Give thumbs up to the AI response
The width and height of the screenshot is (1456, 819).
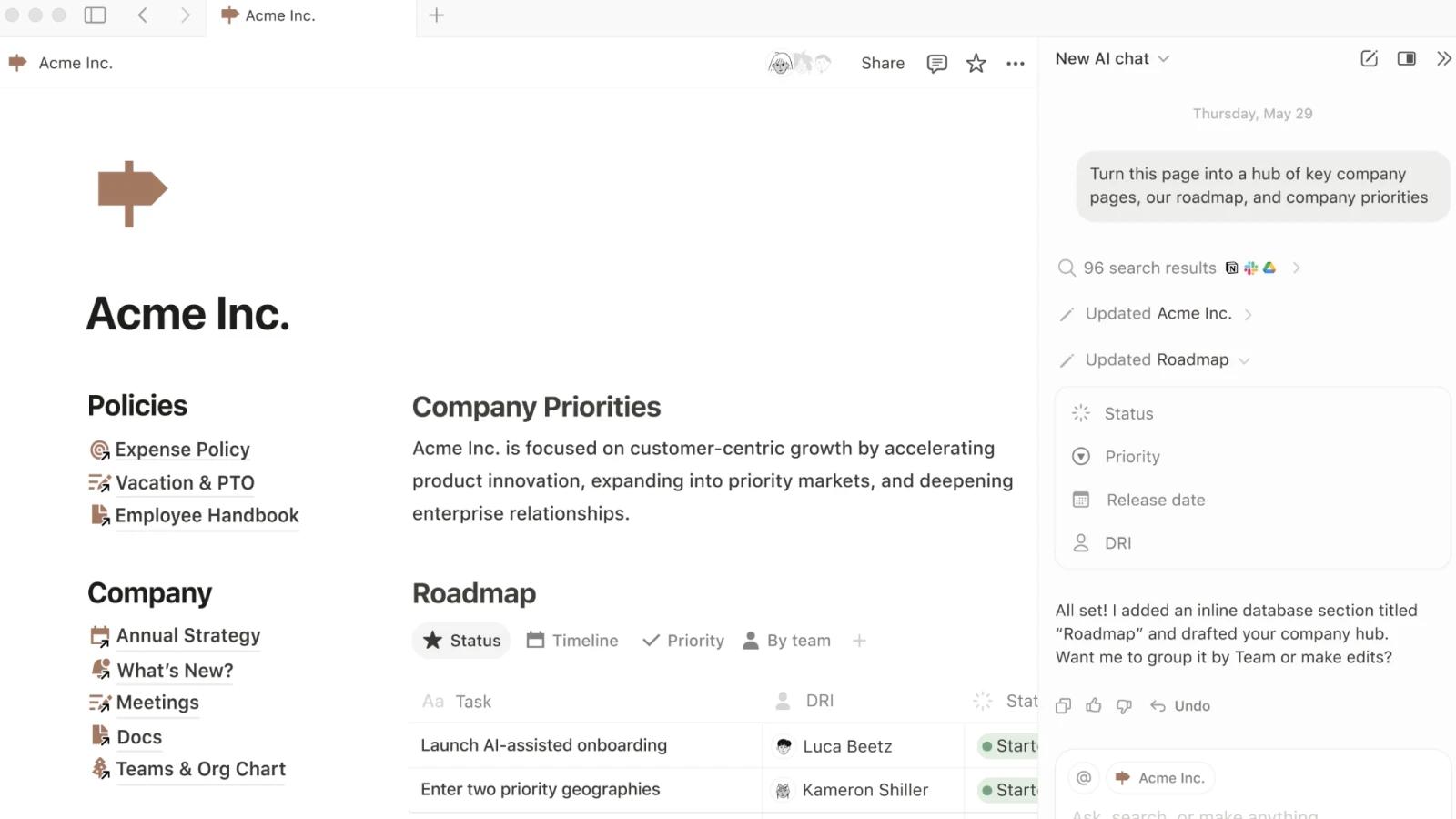point(1094,705)
